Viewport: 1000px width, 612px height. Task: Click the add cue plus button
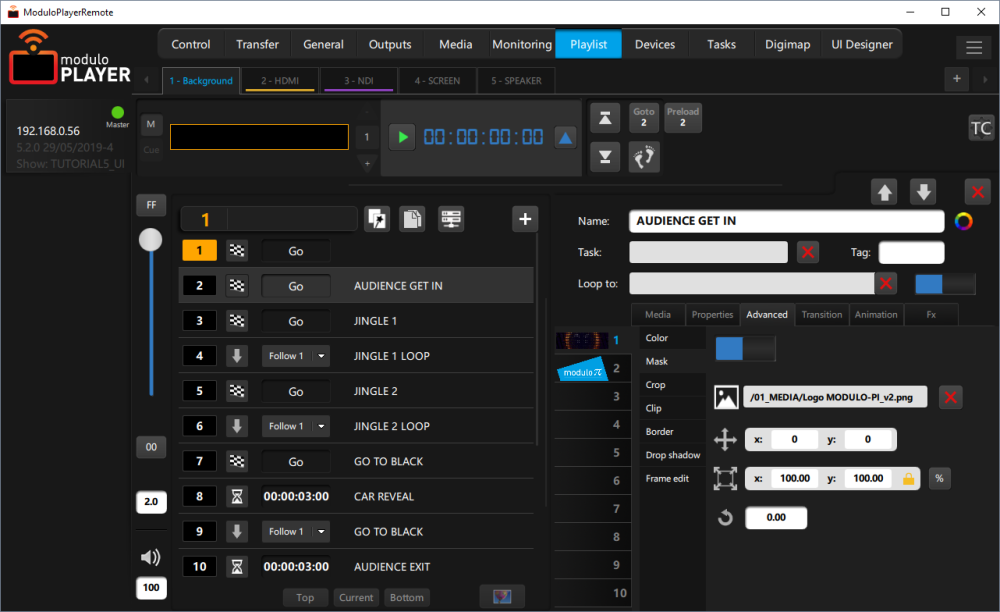tap(524, 219)
